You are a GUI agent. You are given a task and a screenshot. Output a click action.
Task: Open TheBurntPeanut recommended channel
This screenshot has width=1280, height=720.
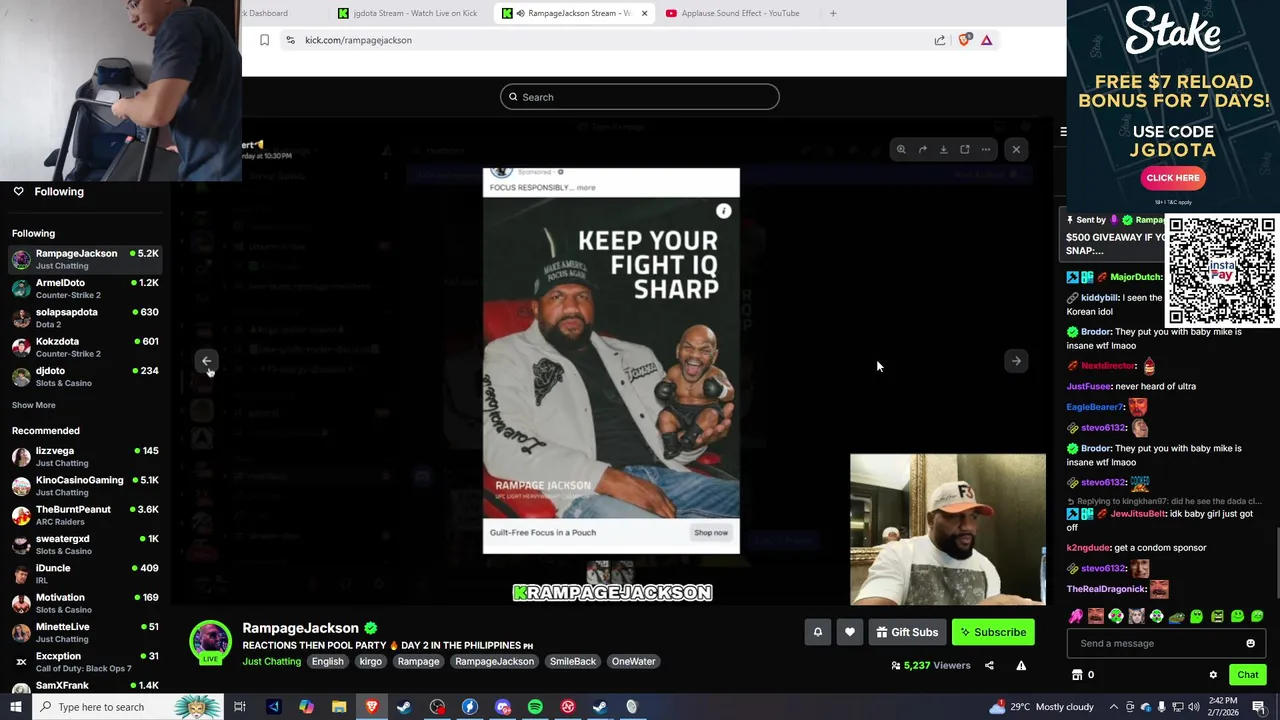coord(85,515)
